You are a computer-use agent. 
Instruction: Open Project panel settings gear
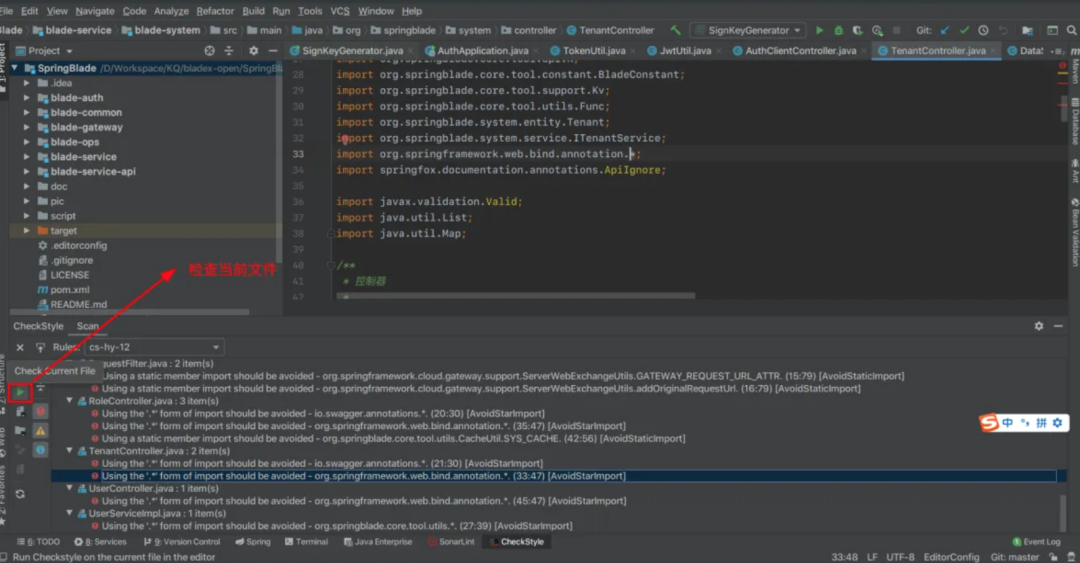click(x=253, y=51)
